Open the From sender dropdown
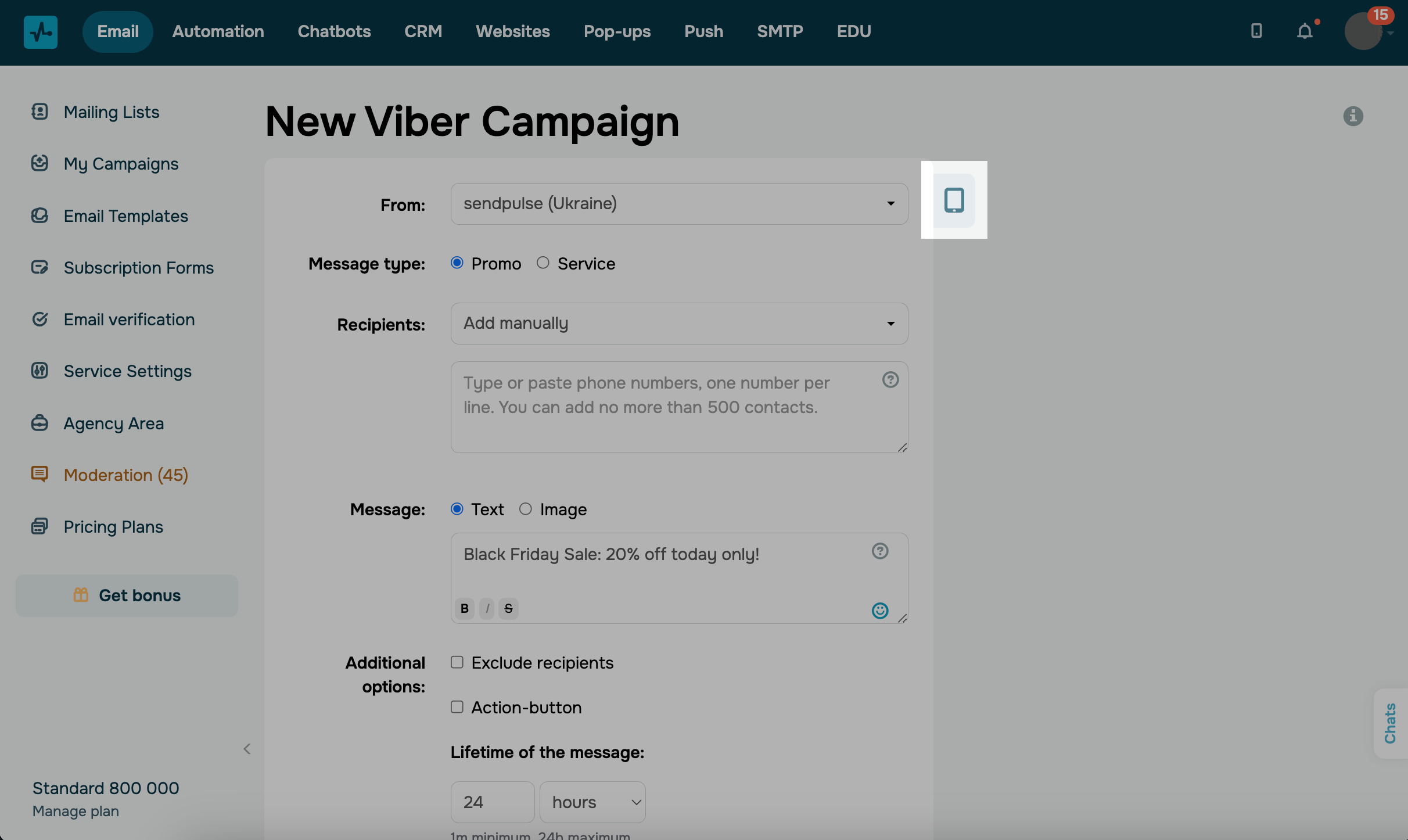The width and height of the screenshot is (1408, 840). tap(679, 204)
